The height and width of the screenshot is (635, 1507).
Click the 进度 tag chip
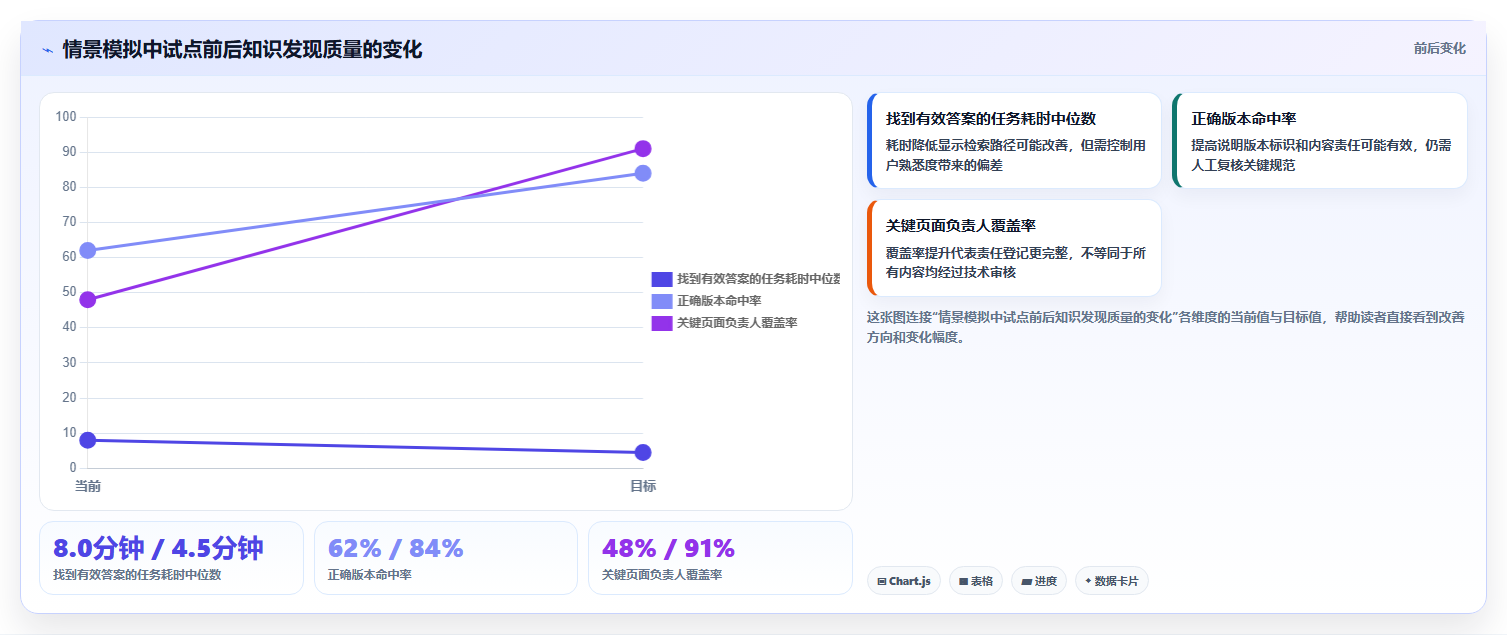click(x=1039, y=581)
